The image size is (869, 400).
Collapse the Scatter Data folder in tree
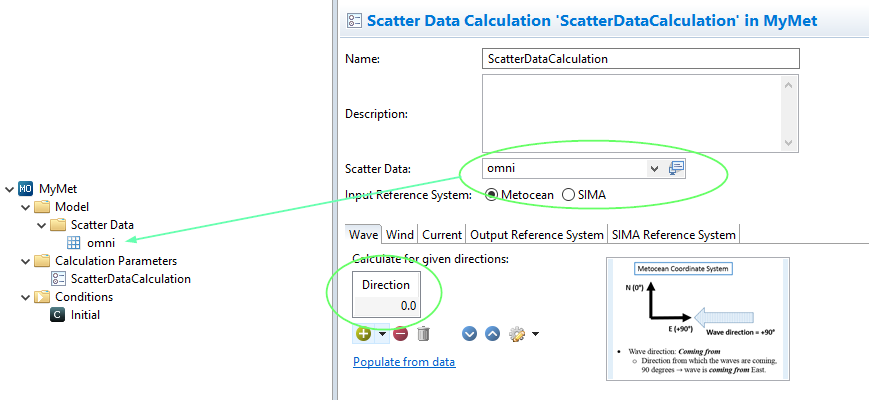[x=42, y=225]
